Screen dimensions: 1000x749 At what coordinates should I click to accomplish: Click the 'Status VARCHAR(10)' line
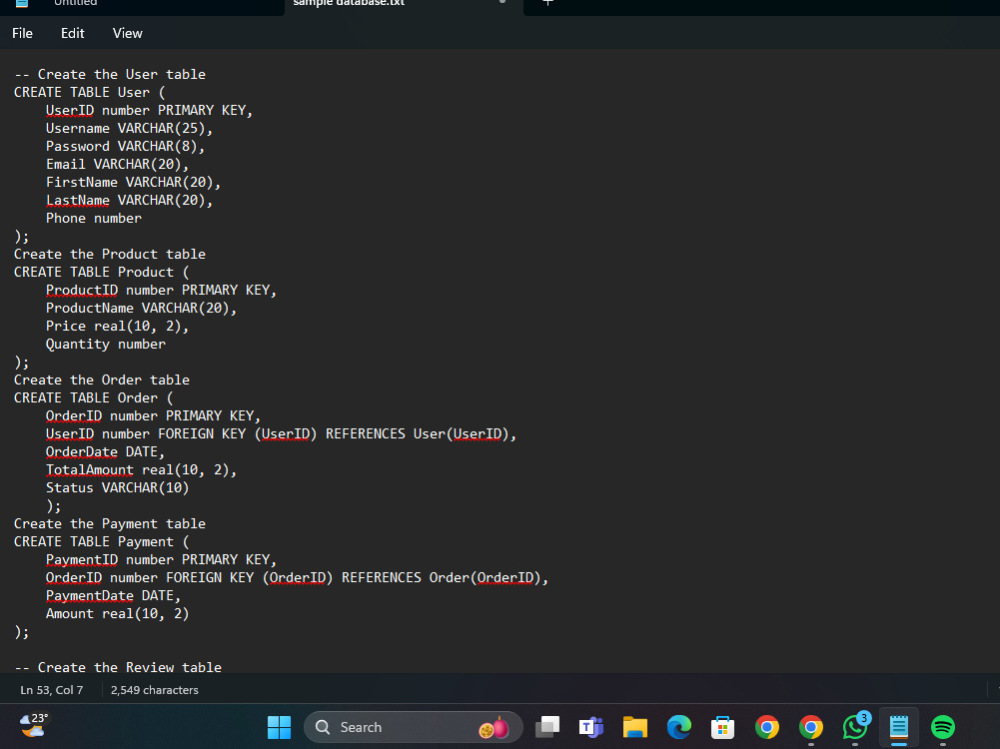117,488
